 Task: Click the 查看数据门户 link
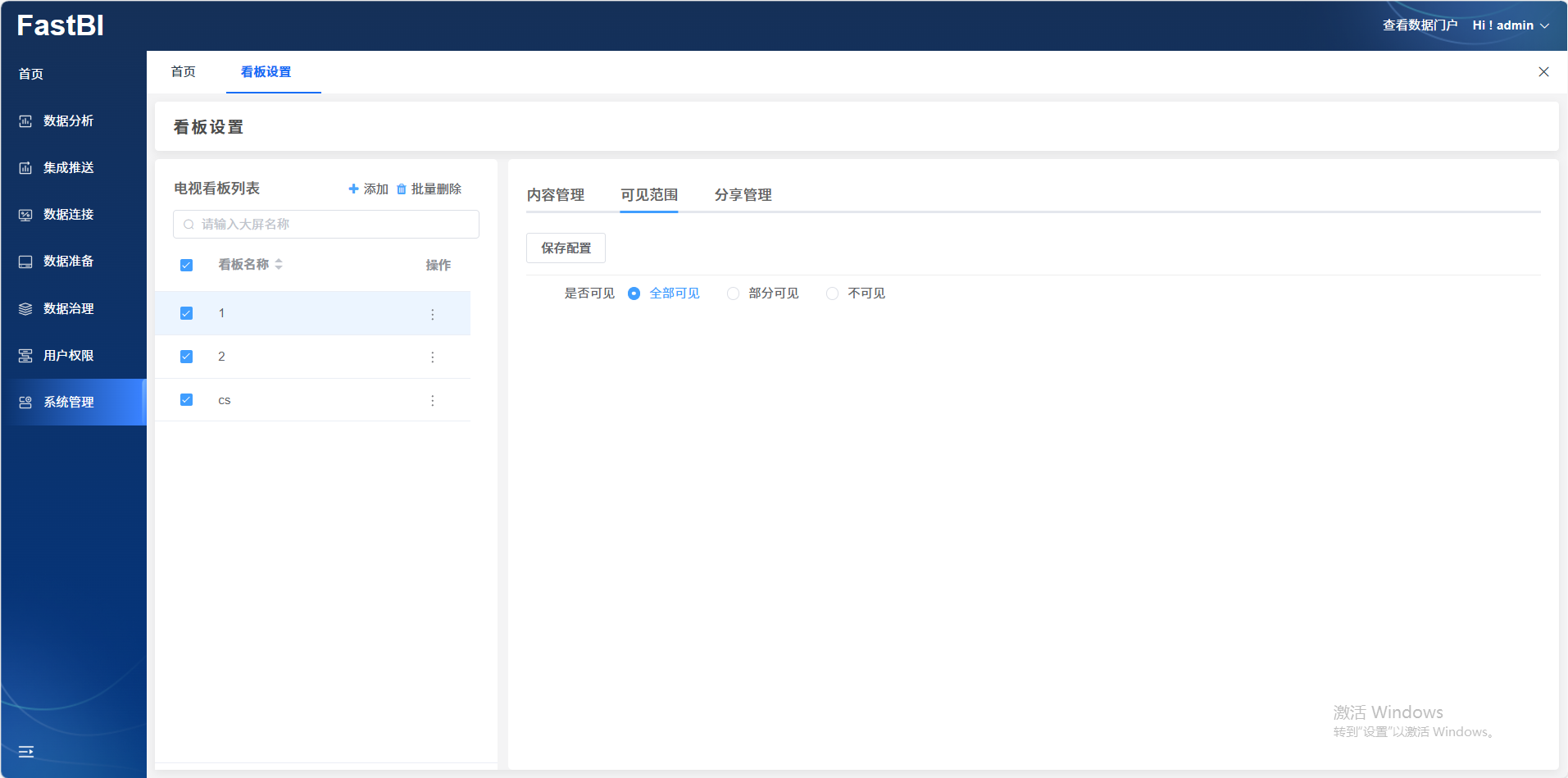coord(1420,25)
